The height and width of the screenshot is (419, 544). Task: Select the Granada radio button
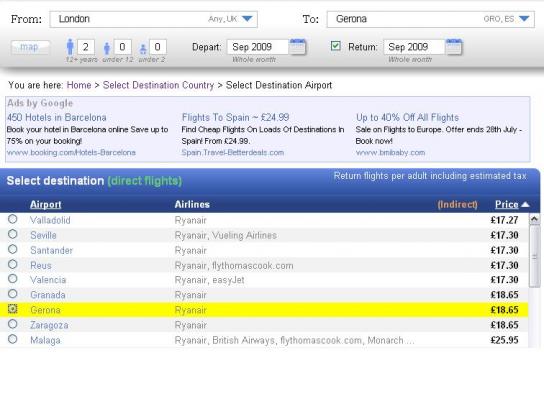coord(12,294)
